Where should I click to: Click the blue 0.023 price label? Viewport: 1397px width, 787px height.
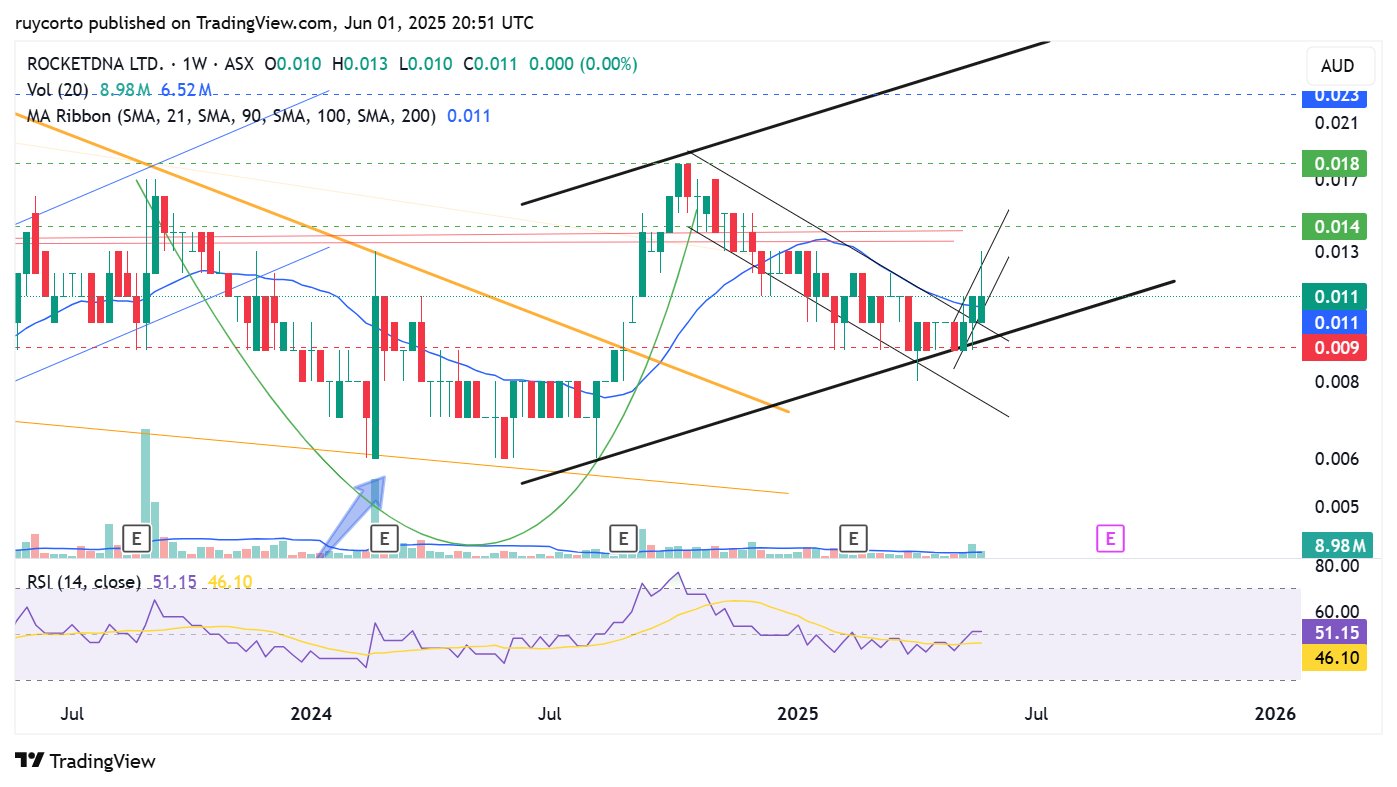coord(1335,97)
